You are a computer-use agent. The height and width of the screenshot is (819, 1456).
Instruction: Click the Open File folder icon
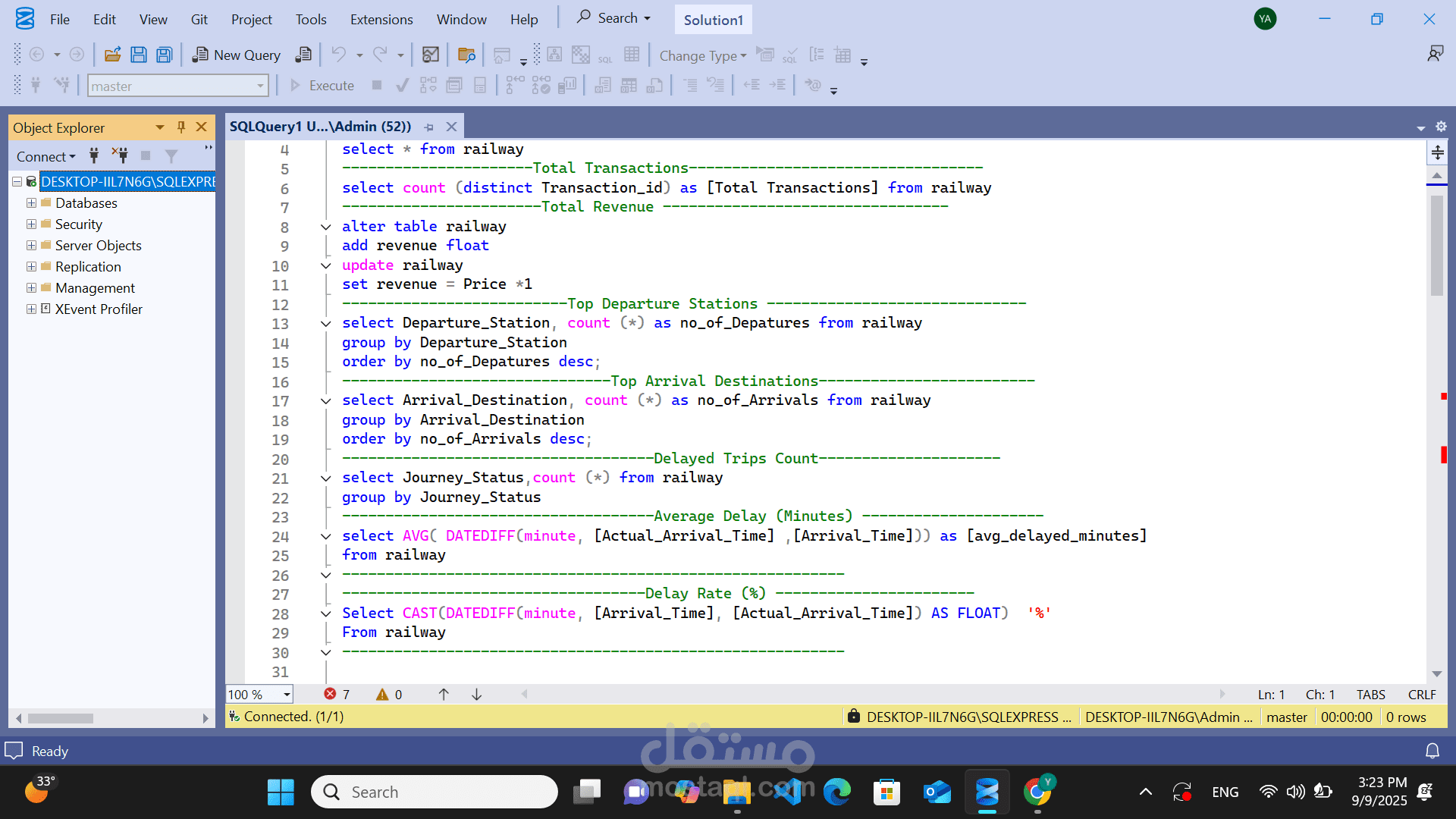pyautogui.click(x=112, y=55)
